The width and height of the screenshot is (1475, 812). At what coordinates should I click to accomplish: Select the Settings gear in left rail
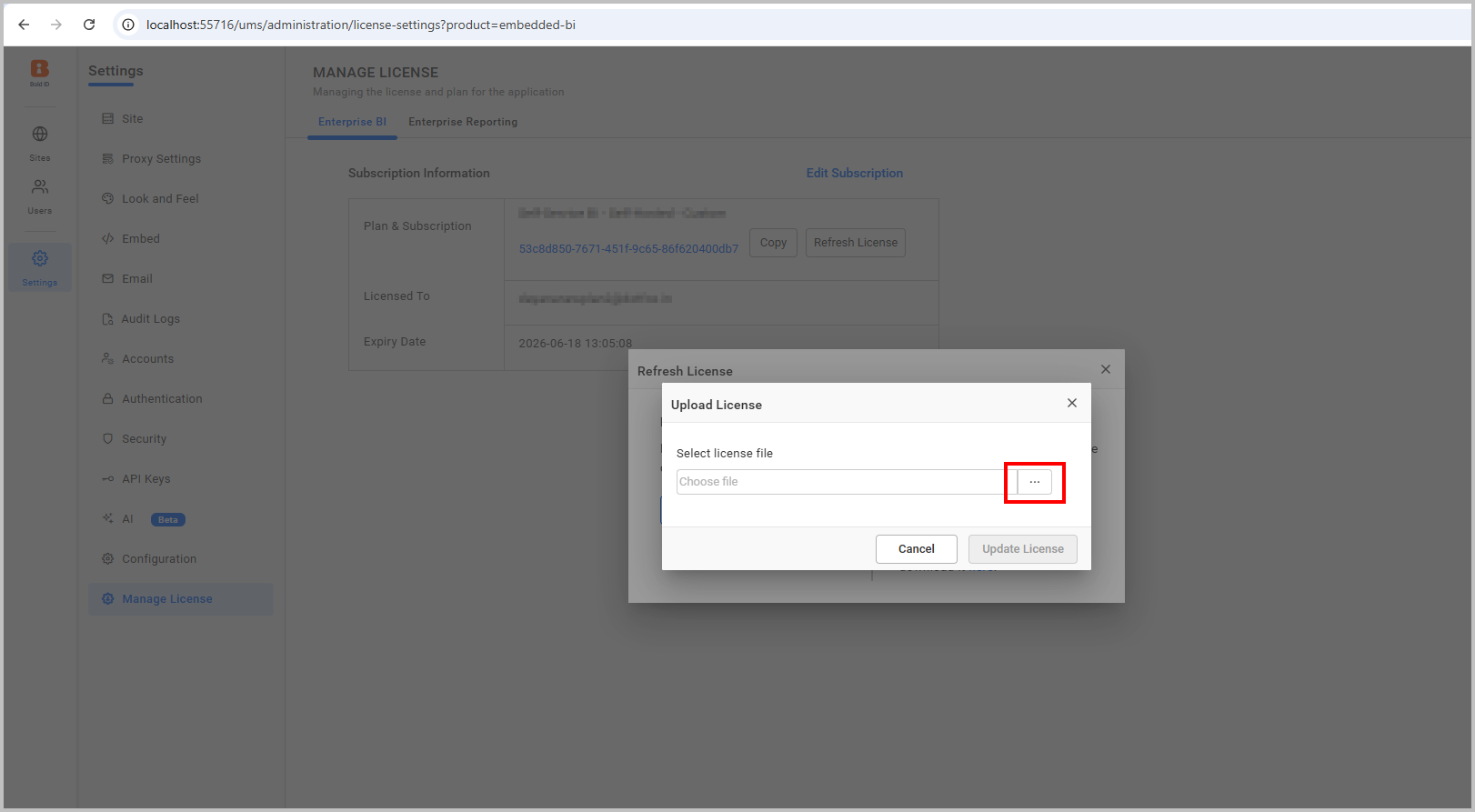[40, 258]
